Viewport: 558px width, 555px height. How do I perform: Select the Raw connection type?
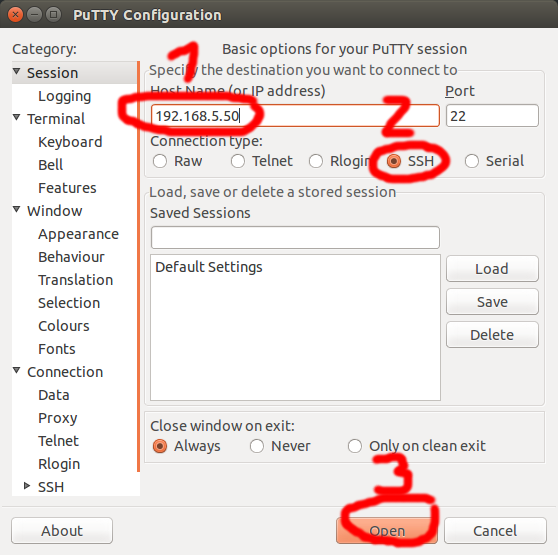pyautogui.click(x=160, y=161)
